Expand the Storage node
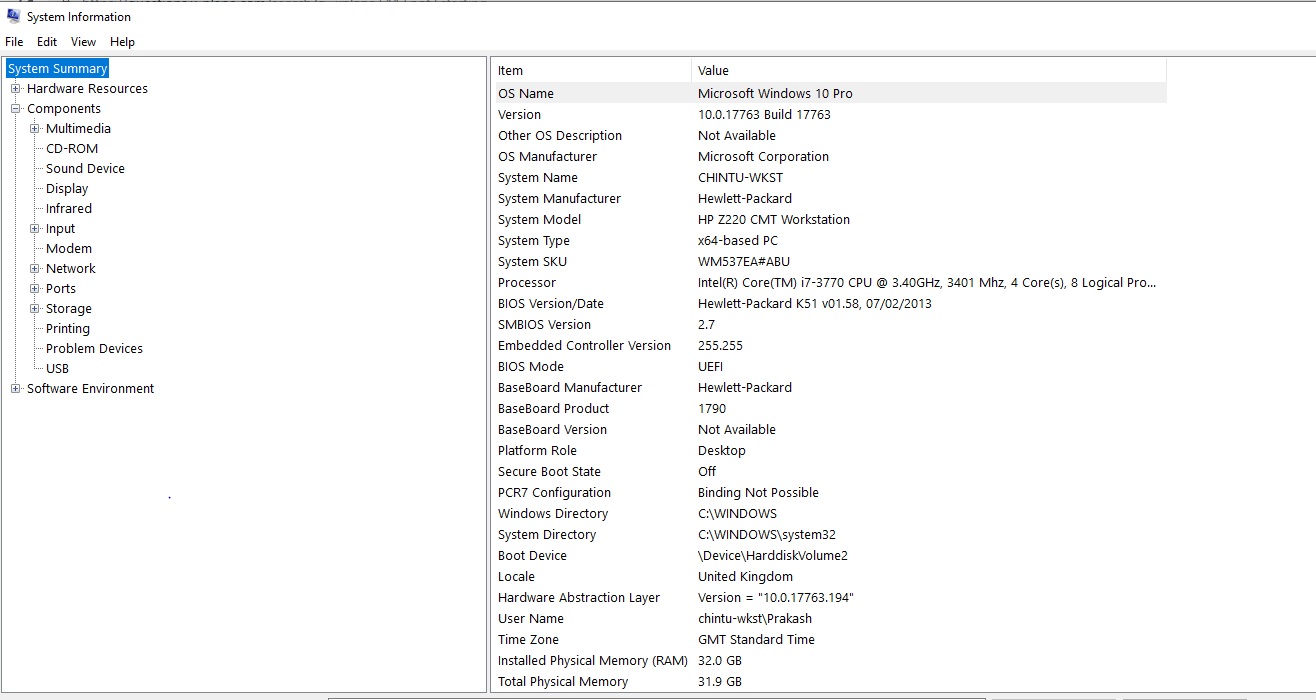1316x700 pixels. coord(35,309)
